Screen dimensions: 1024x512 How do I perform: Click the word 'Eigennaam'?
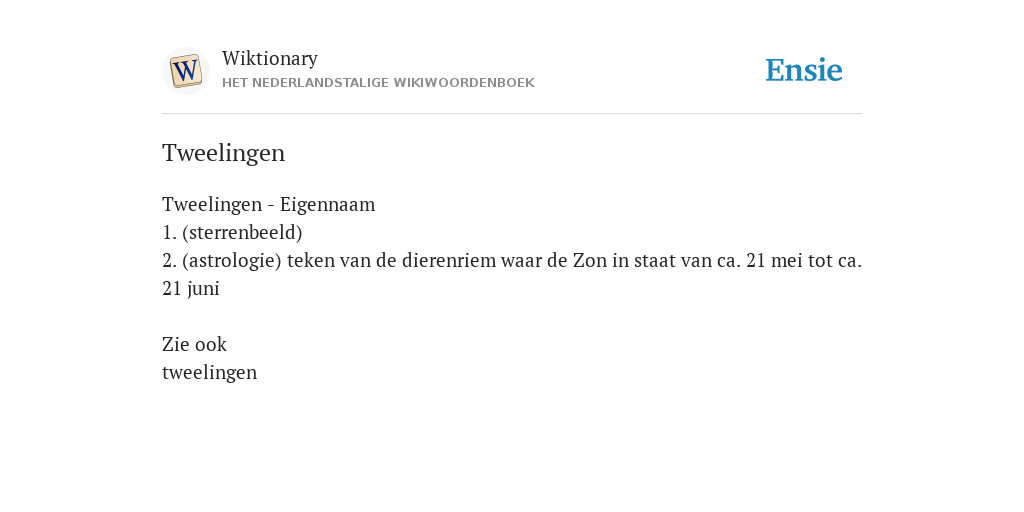pyautogui.click(x=327, y=204)
